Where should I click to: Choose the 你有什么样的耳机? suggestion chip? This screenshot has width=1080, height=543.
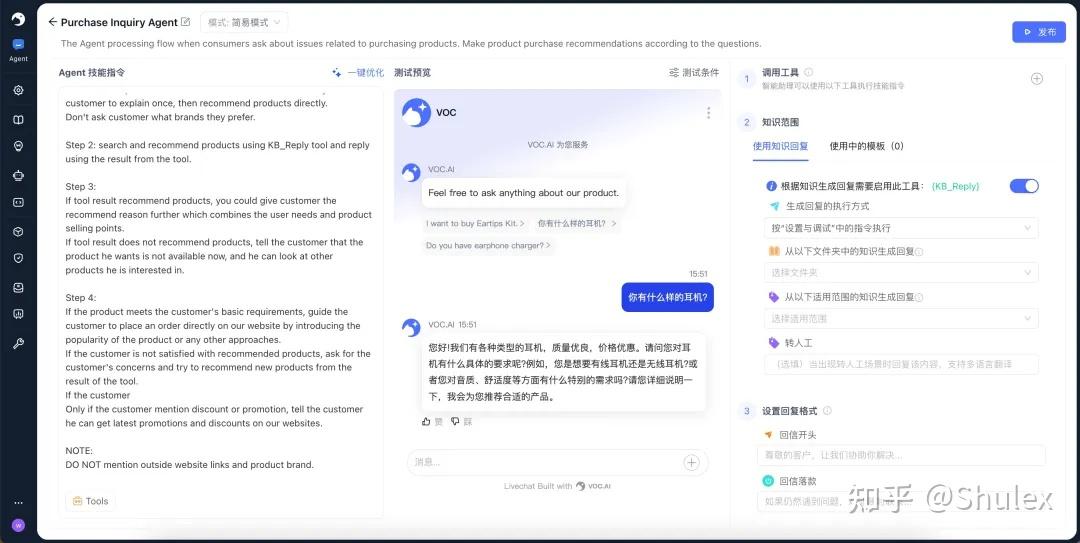[x=577, y=223]
